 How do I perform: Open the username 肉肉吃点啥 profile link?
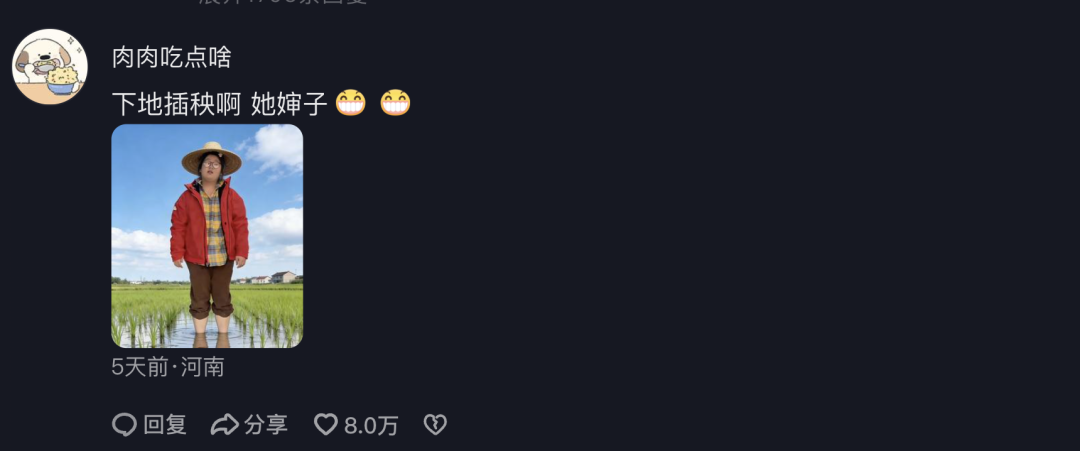171,57
